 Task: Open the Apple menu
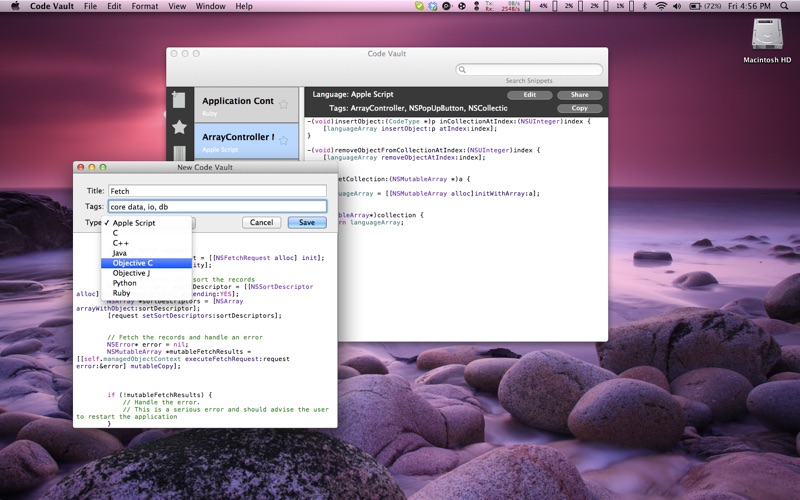tap(15, 6)
